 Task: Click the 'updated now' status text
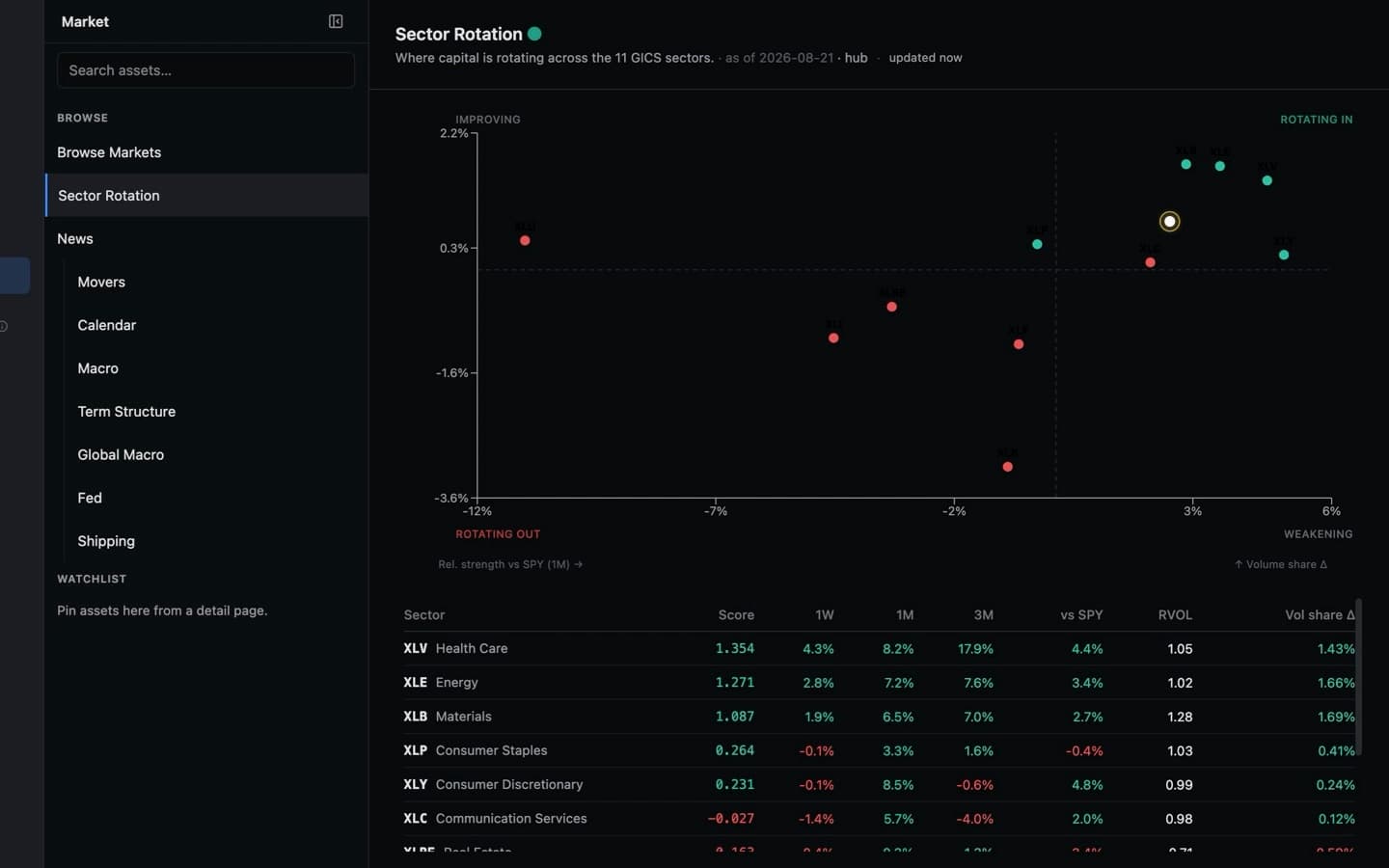pyautogui.click(x=925, y=58)
